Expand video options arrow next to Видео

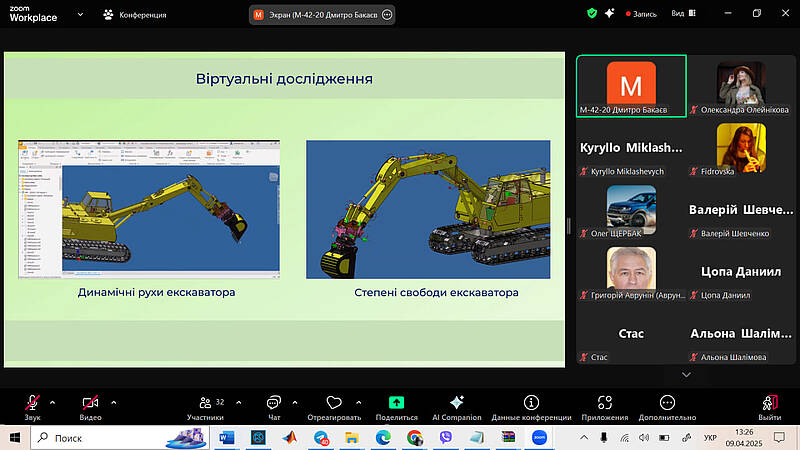tap(113, 402)
